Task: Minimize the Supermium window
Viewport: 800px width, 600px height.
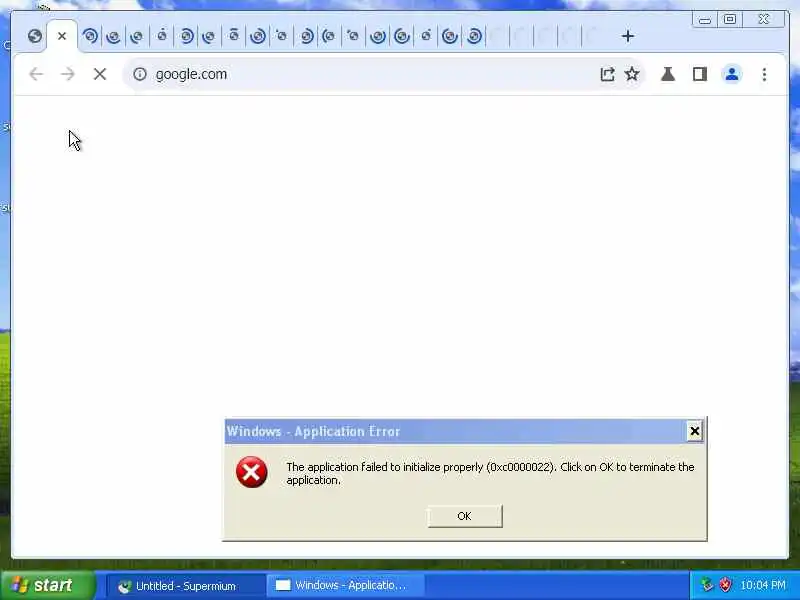Action: [705, 20]
